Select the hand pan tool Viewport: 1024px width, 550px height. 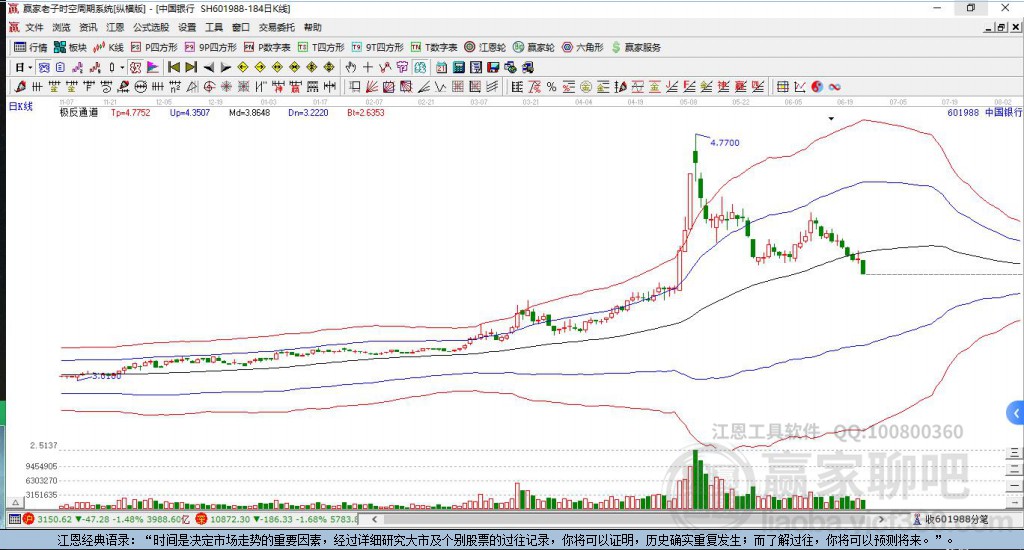click(351, 67)
